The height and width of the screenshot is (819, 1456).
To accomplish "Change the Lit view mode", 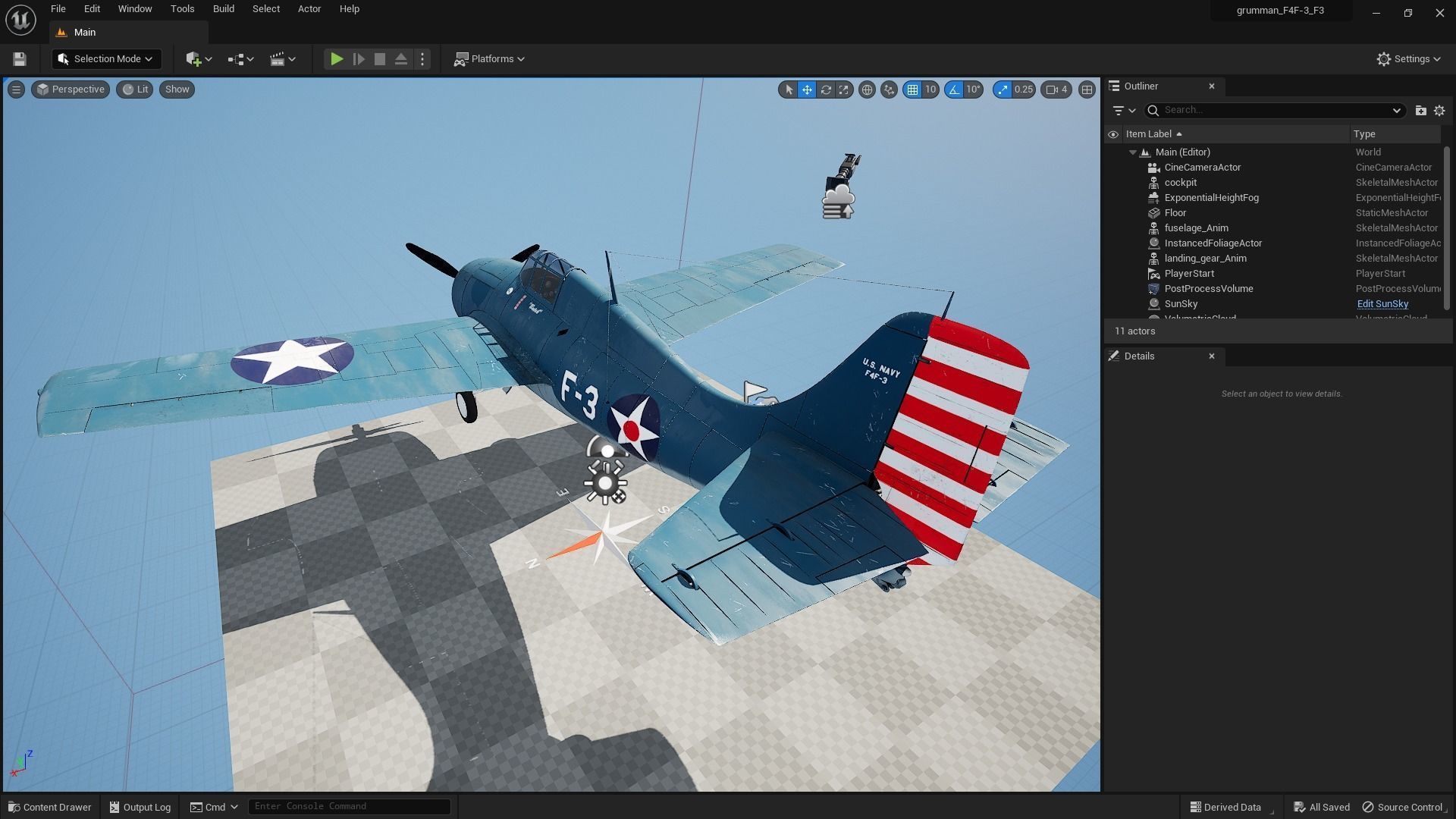I will (x=135, y=89).
